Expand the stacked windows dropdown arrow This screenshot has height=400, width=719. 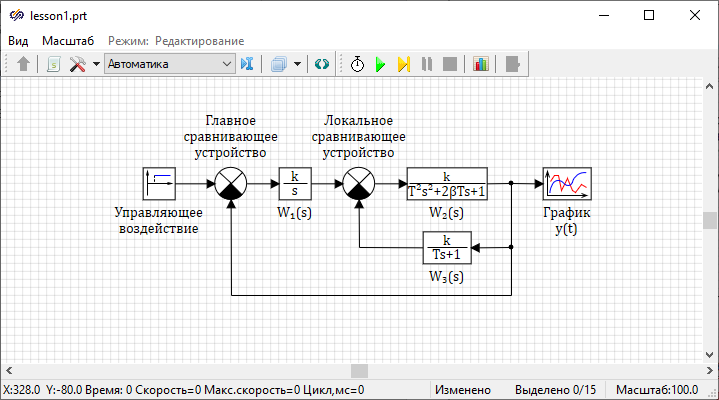tap(297, 64)
